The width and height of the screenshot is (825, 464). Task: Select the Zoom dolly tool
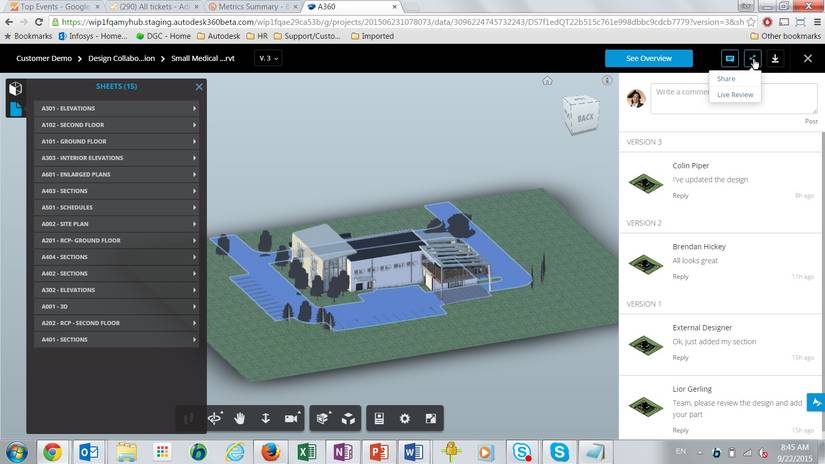pos(266,418)
